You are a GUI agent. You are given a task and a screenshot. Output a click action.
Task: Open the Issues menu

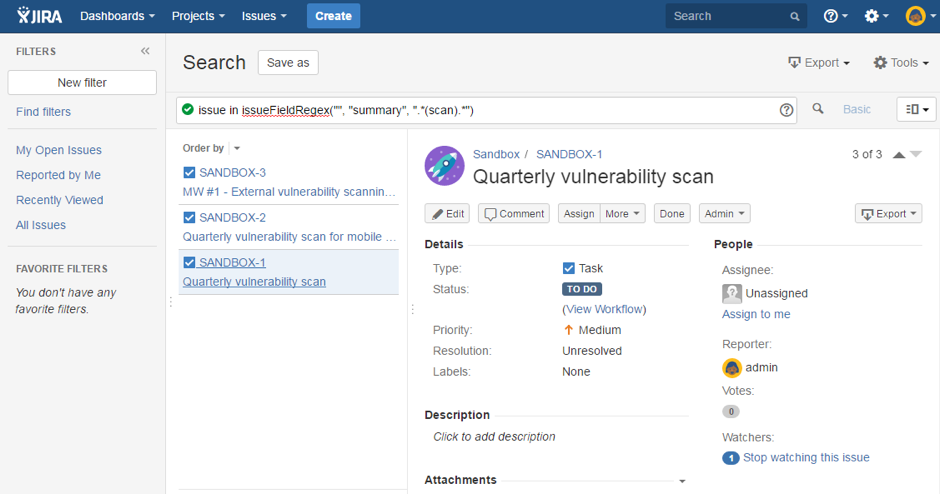(264, 16)
